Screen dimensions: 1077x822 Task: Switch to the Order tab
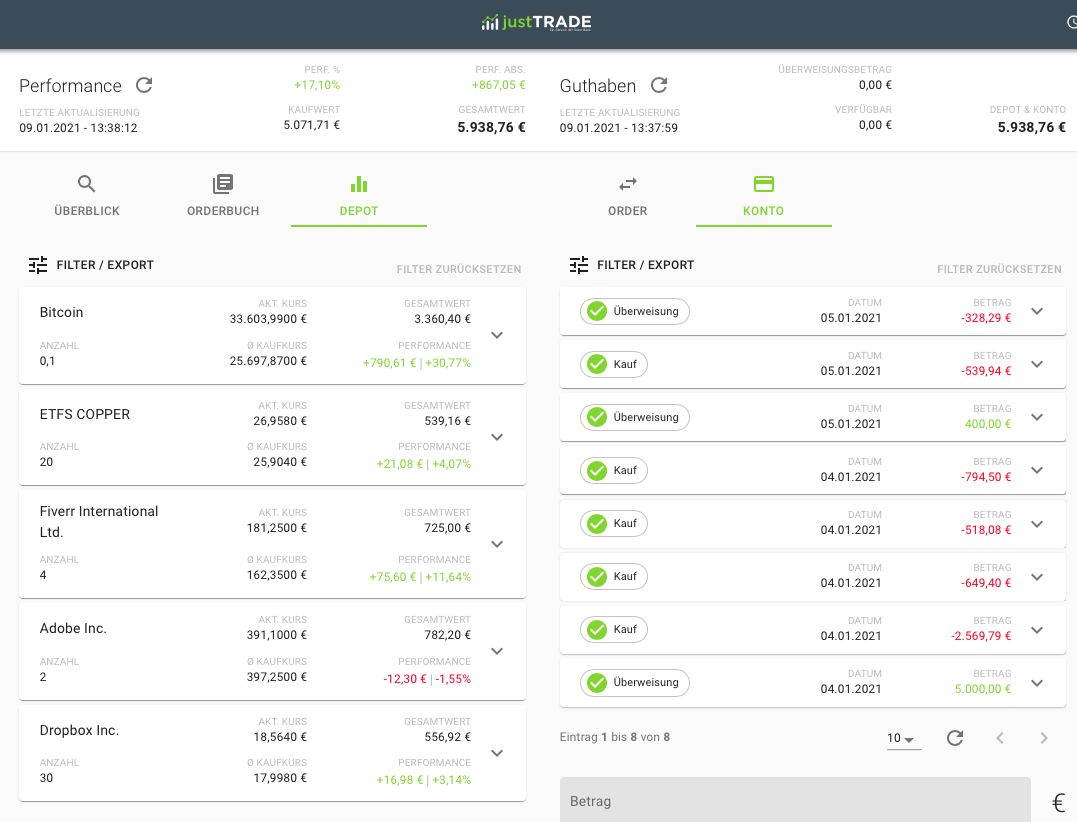(628, 196)
